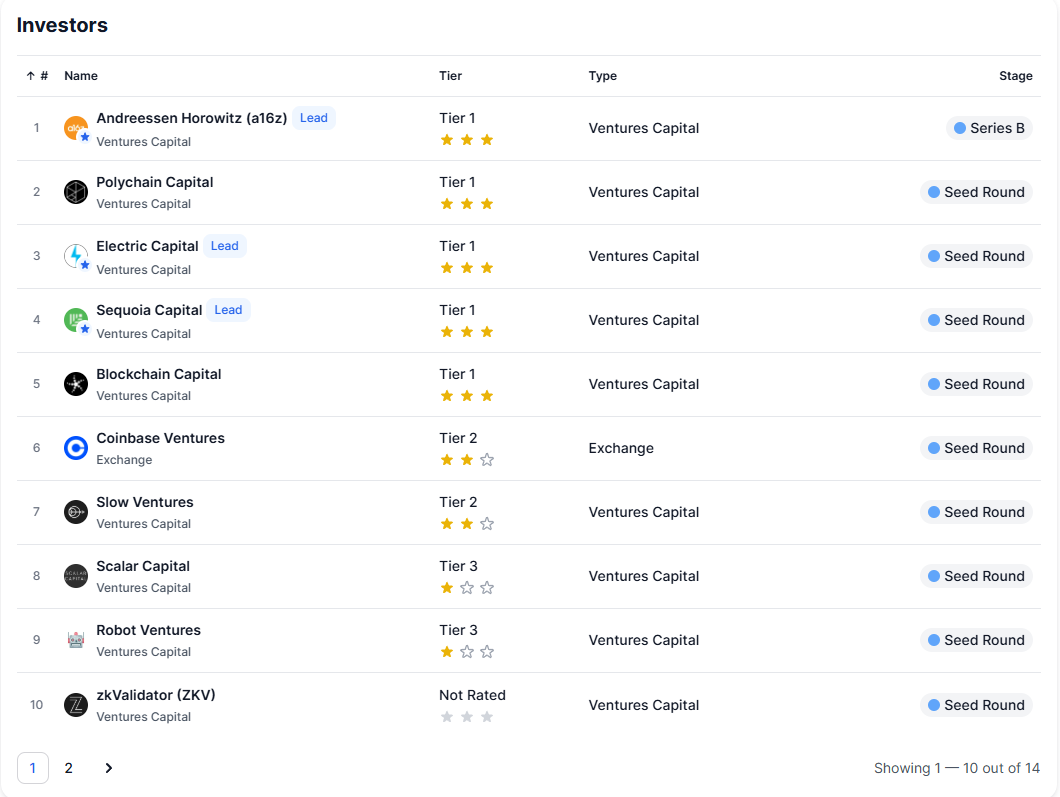Click the Andreessen Horowitz logo icon

[x=76, y=128]
